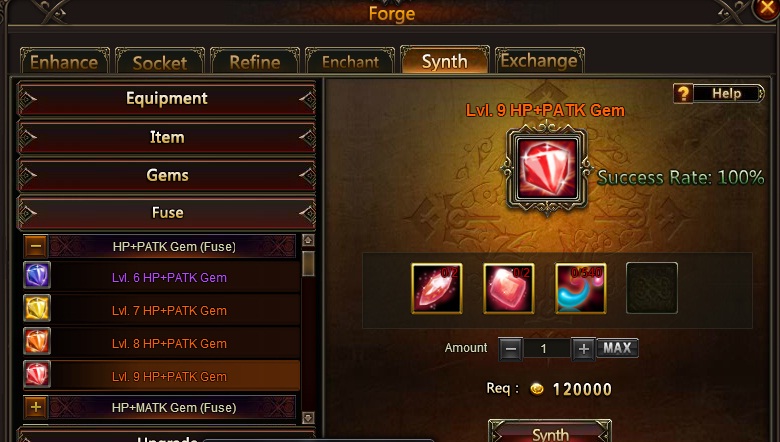Open Help with the question mark
780x442 pixels.
[x=683, y=93]
